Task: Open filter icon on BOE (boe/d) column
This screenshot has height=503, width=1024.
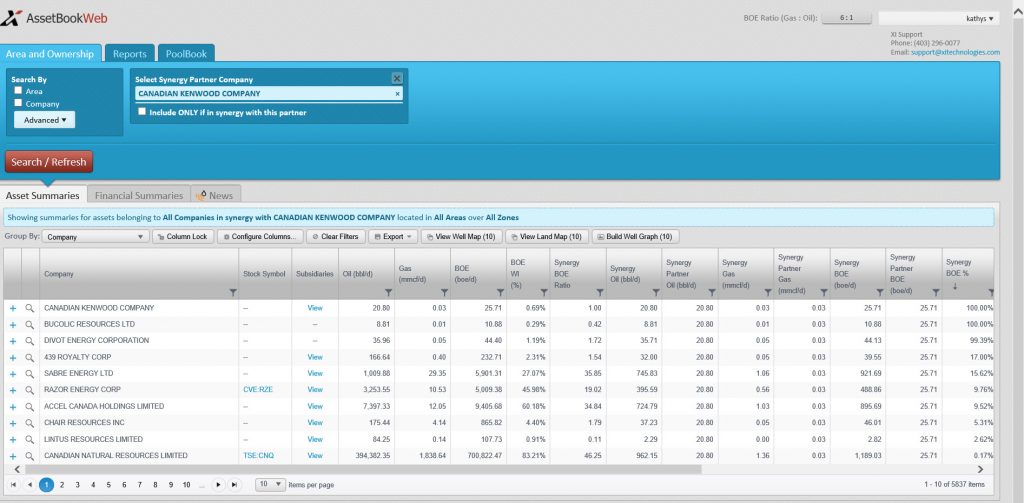Action: coord(500,293)
